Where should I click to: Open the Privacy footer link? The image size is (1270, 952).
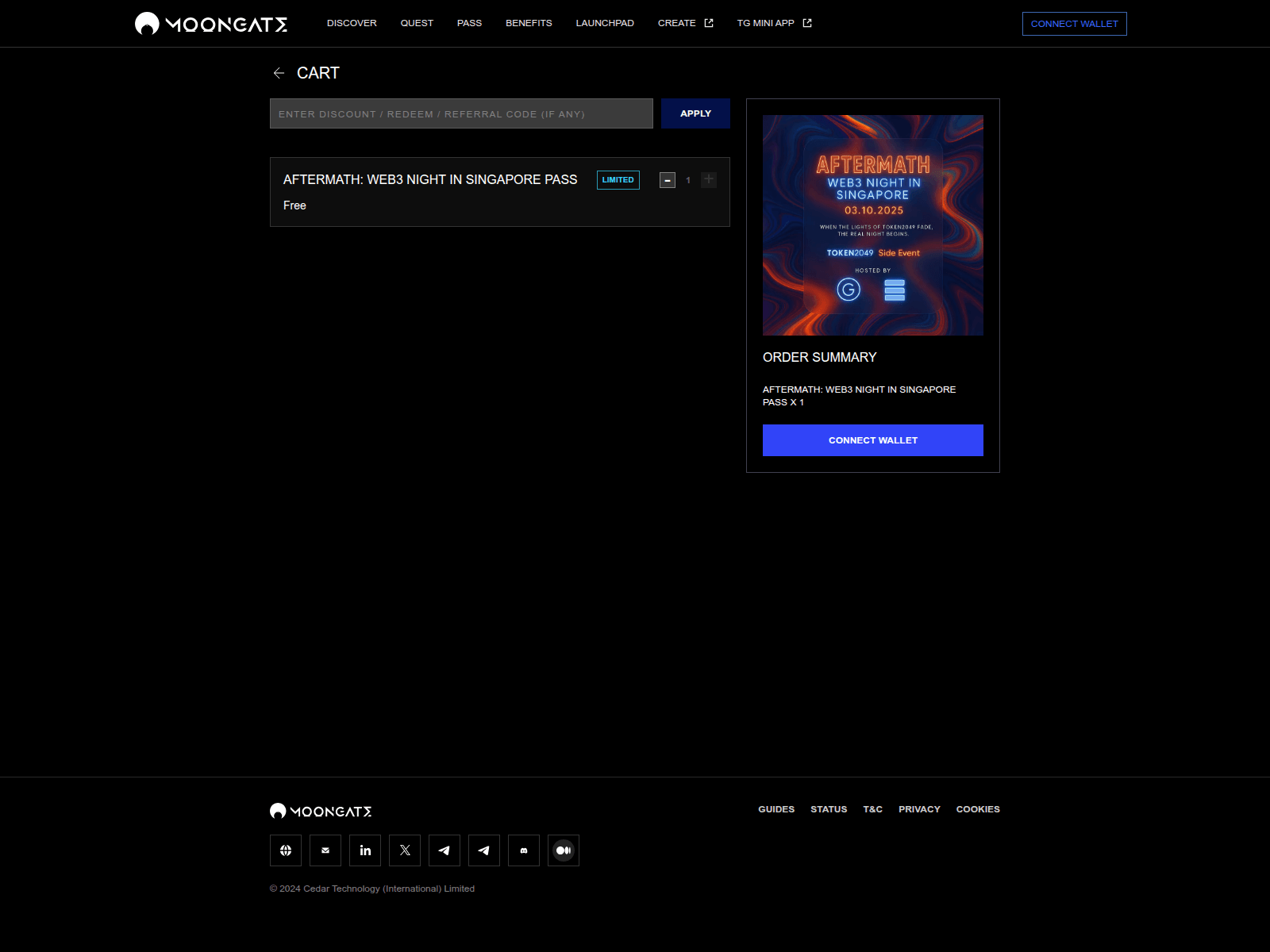pyautogui.click(x=919, y=809)
